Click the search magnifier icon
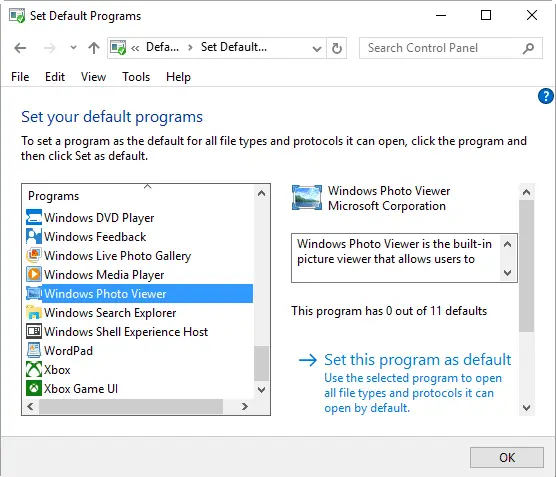The height and width of the screenshot is (477, 556). [528, 48]
